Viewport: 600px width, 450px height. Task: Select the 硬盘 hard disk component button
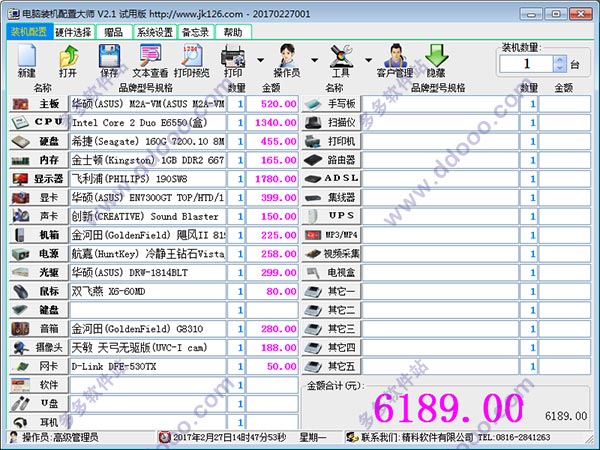39,141
